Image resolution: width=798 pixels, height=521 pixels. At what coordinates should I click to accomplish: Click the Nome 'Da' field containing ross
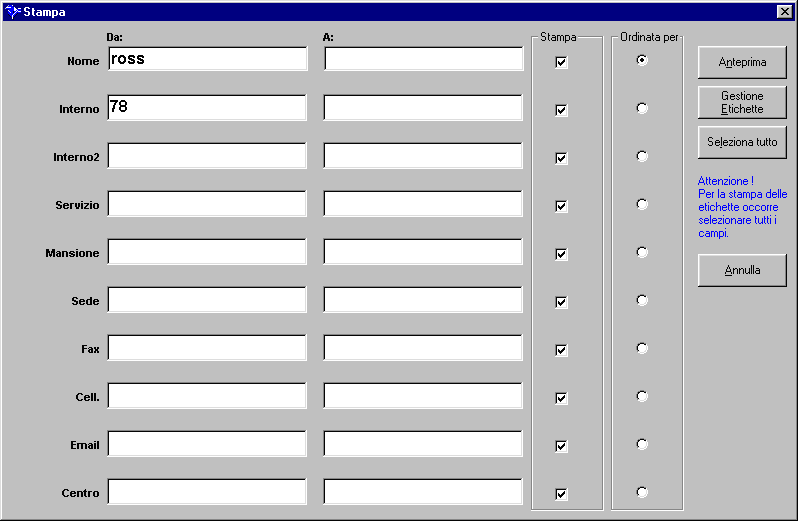coord(208,59)
